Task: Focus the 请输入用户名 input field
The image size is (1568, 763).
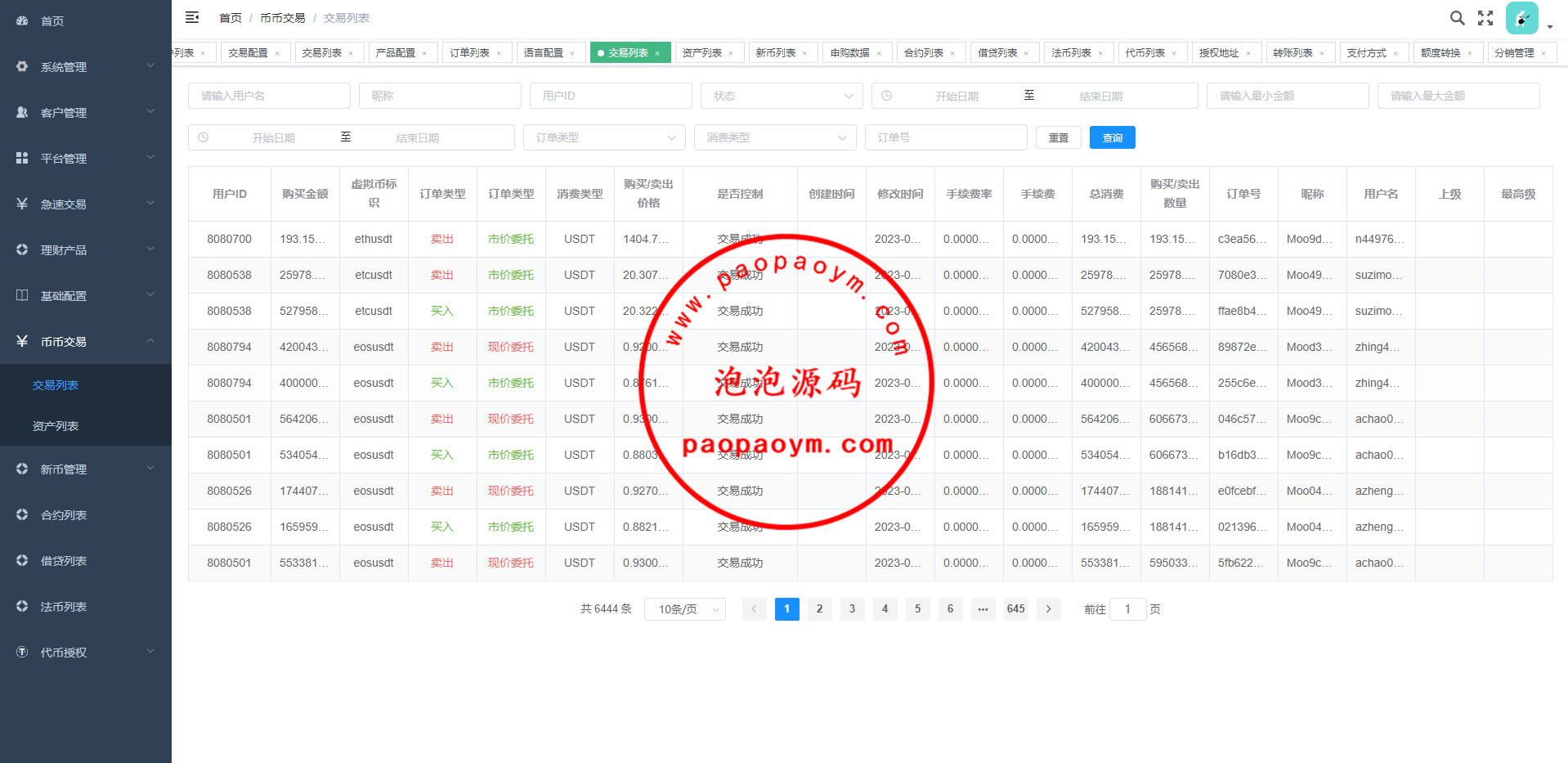Action: (x=269, y=96)
